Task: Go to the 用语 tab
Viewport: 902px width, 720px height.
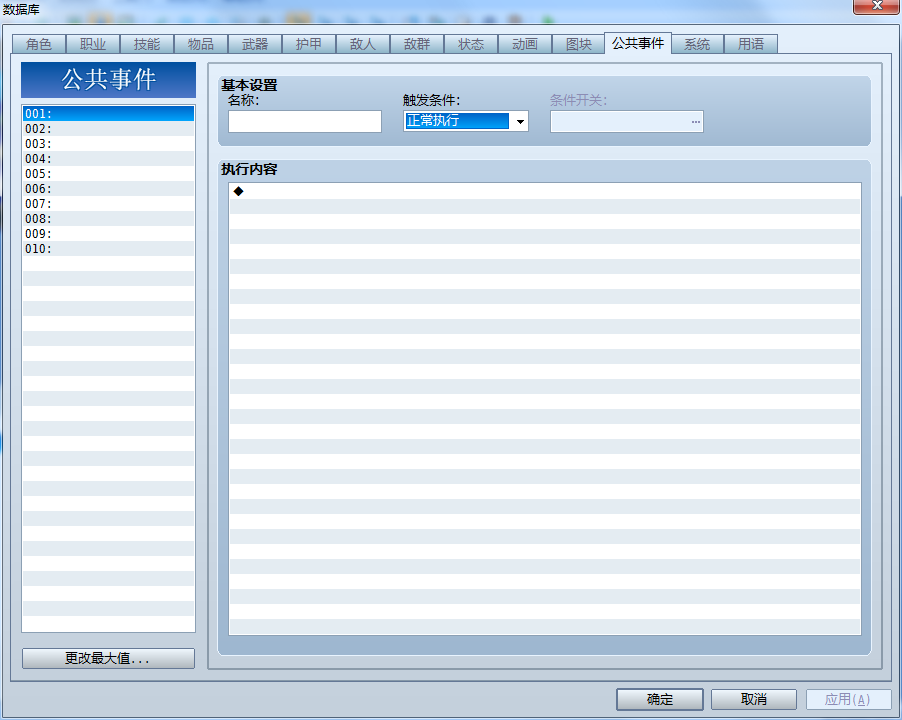Action: (751, 44)
